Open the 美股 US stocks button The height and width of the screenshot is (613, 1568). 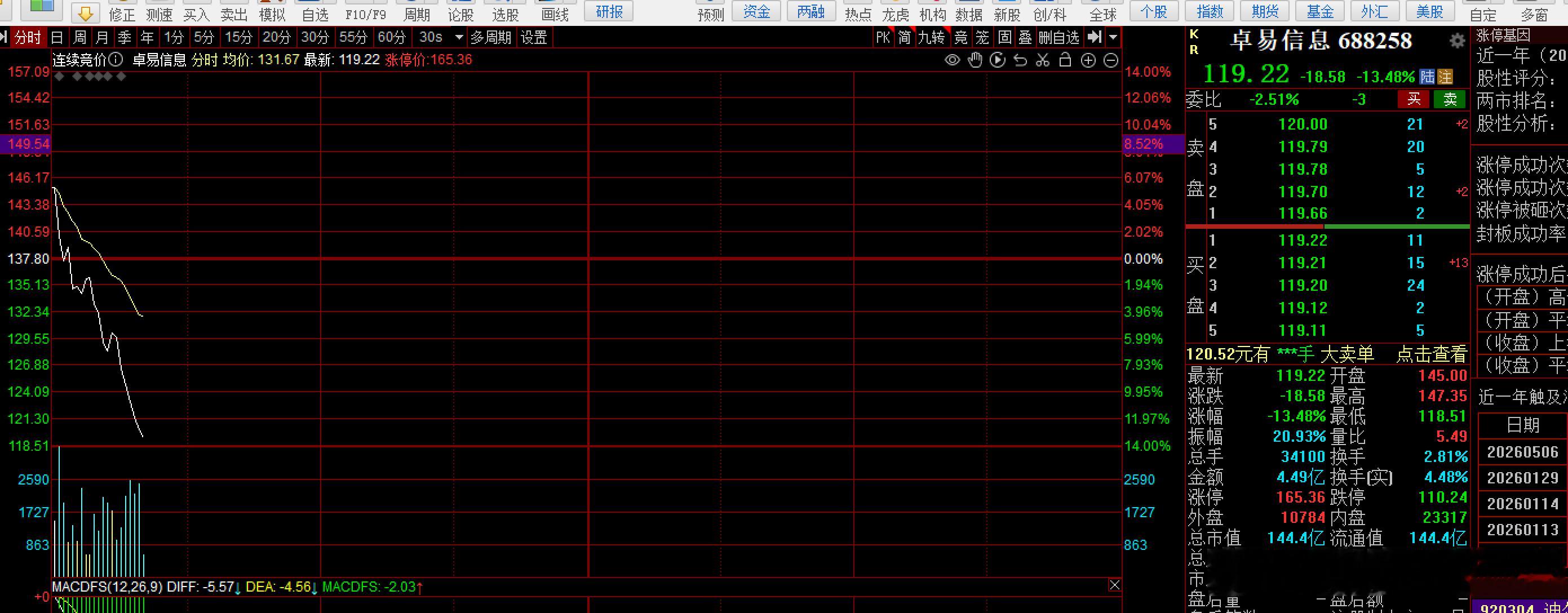1430,11
